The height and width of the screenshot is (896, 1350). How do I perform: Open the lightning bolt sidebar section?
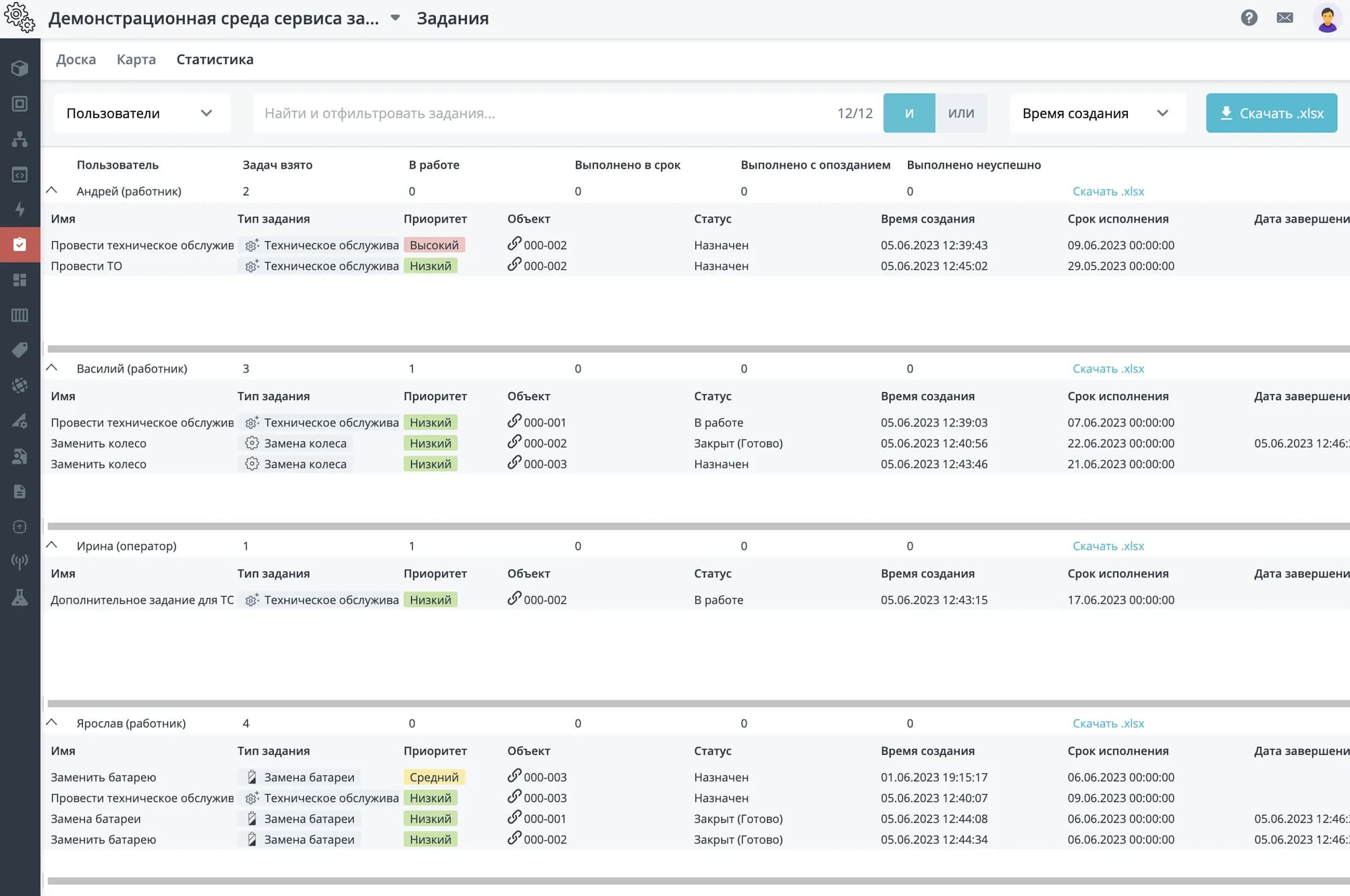[x=20, y=209]
